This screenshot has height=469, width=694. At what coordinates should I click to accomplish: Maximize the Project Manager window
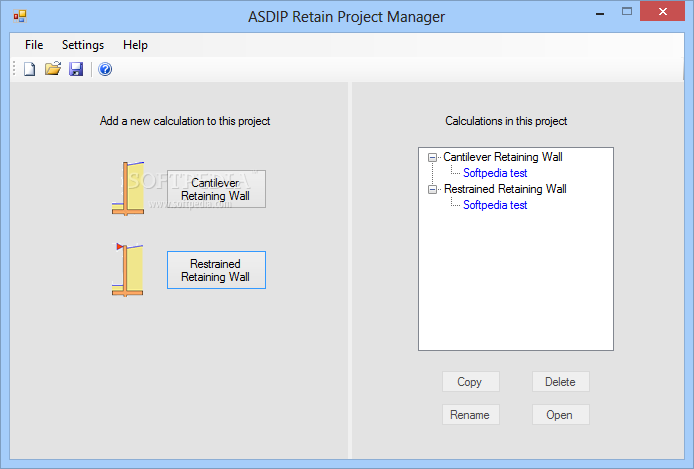pos(627,12)
